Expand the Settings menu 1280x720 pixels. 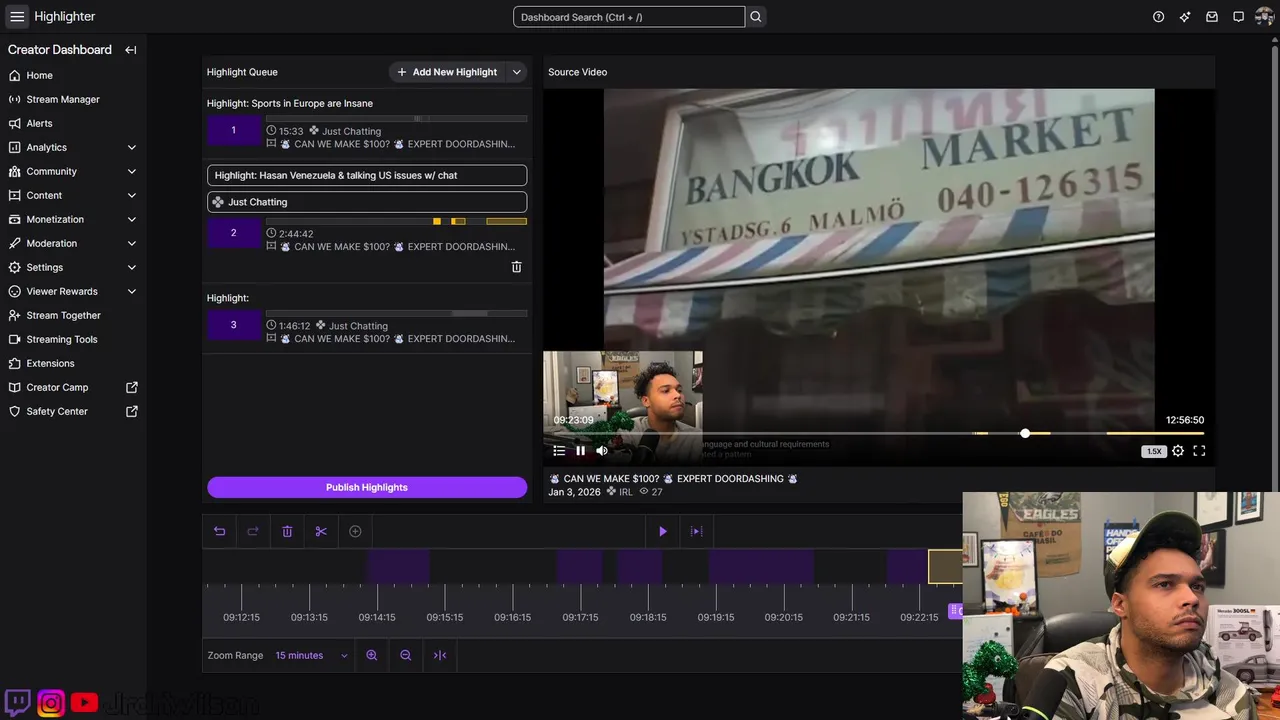pyautogui.click(x=132, y=267)
